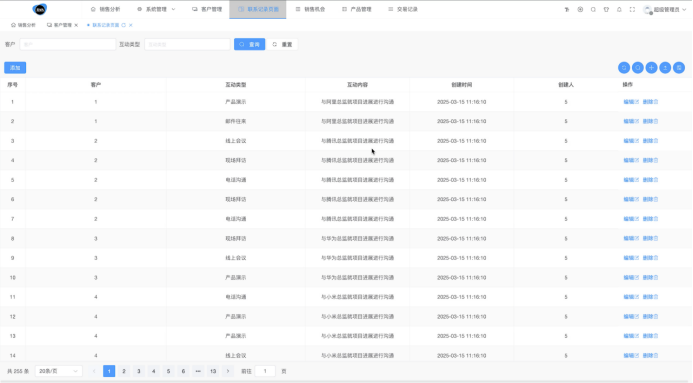Image resolution: width=693 pixels, height=383 pixels.
Task: Open the theme (shirt) settings icon
Action: tap(606, 9)
